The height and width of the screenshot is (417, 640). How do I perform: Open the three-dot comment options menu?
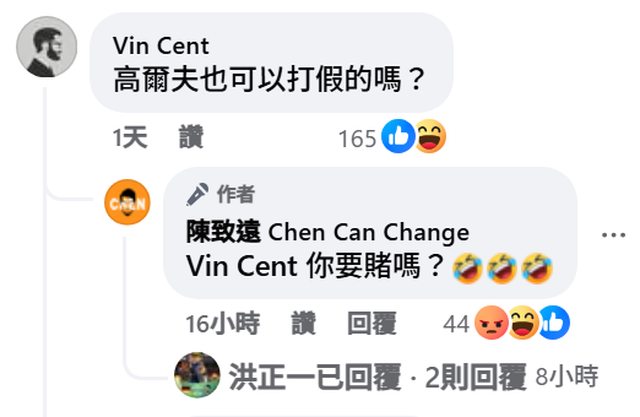point(613,235)
